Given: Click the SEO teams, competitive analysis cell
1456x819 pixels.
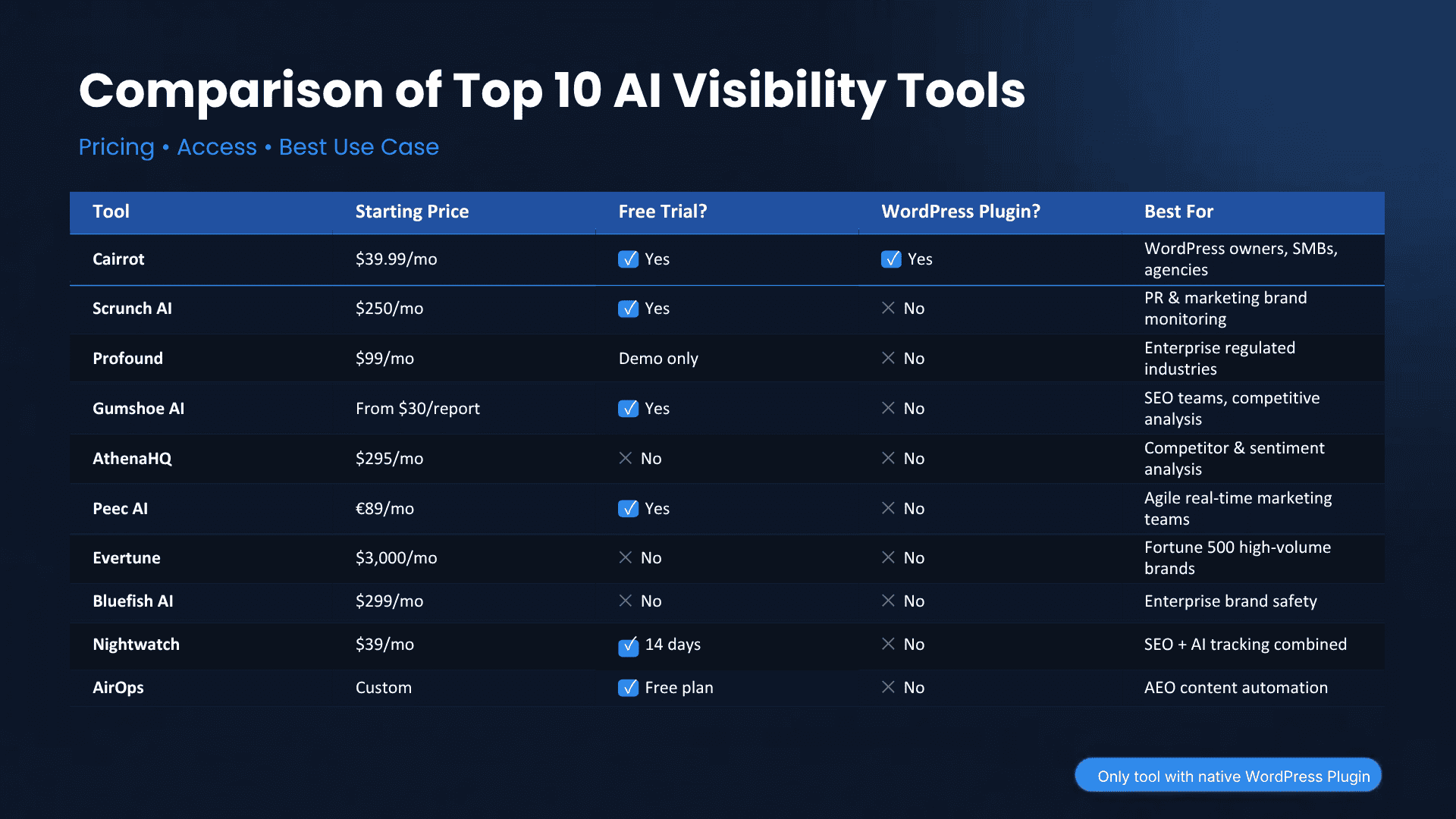Looking at the screenshot, I should (x=1232, y=409).
